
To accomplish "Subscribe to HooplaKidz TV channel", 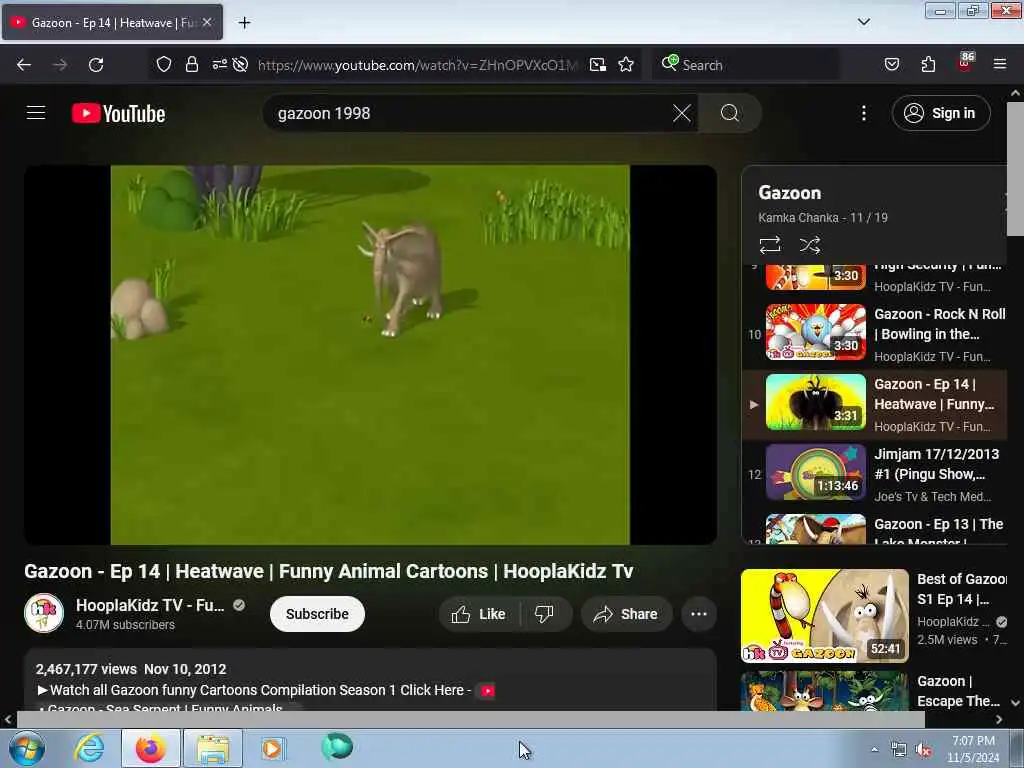I will click(x=317, y=614).
